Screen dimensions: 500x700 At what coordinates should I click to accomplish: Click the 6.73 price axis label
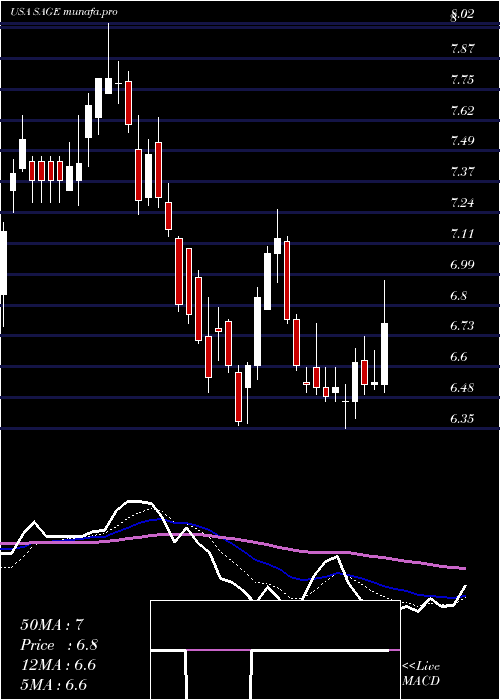462,326
